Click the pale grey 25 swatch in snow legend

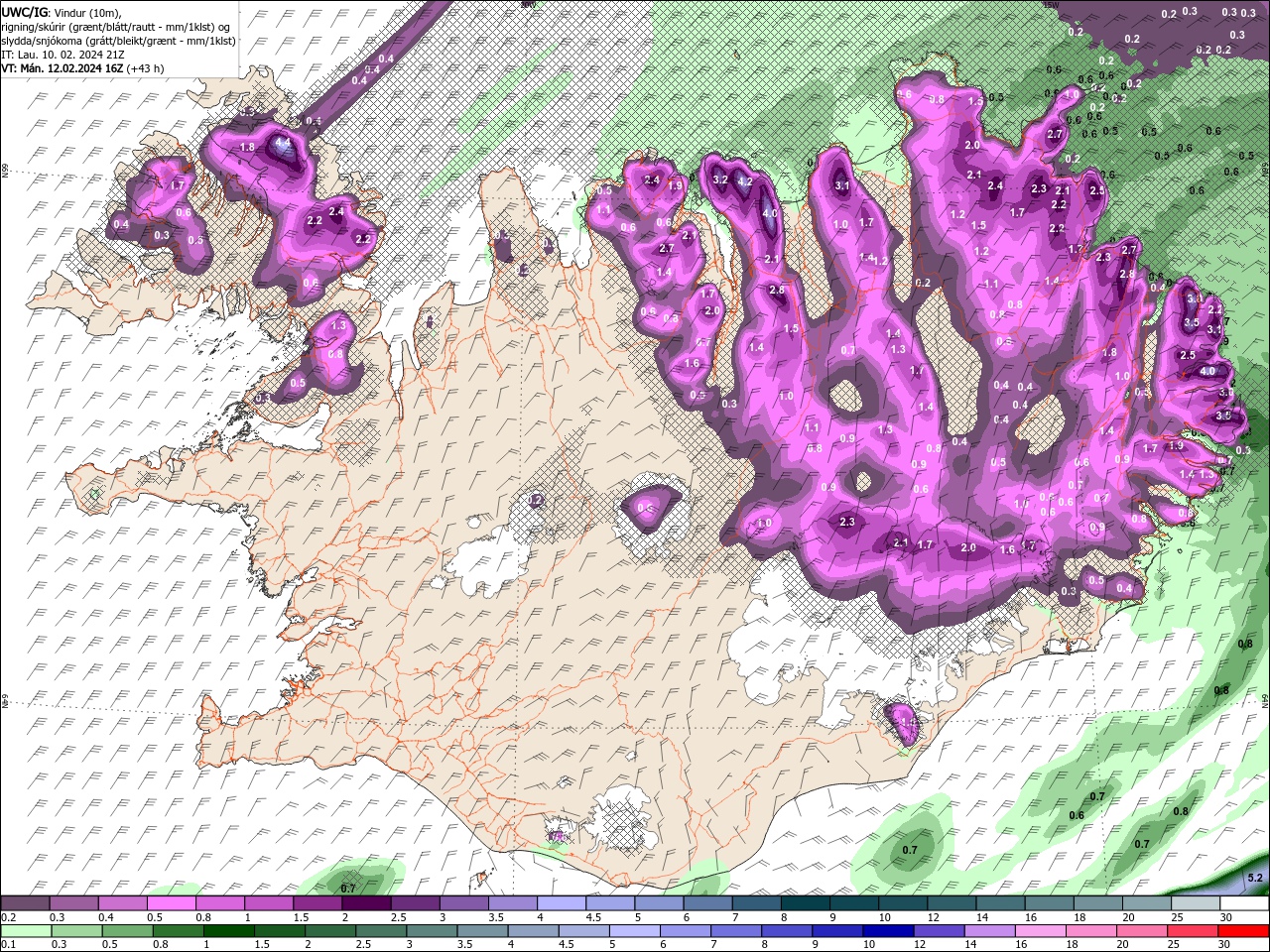1196,903
